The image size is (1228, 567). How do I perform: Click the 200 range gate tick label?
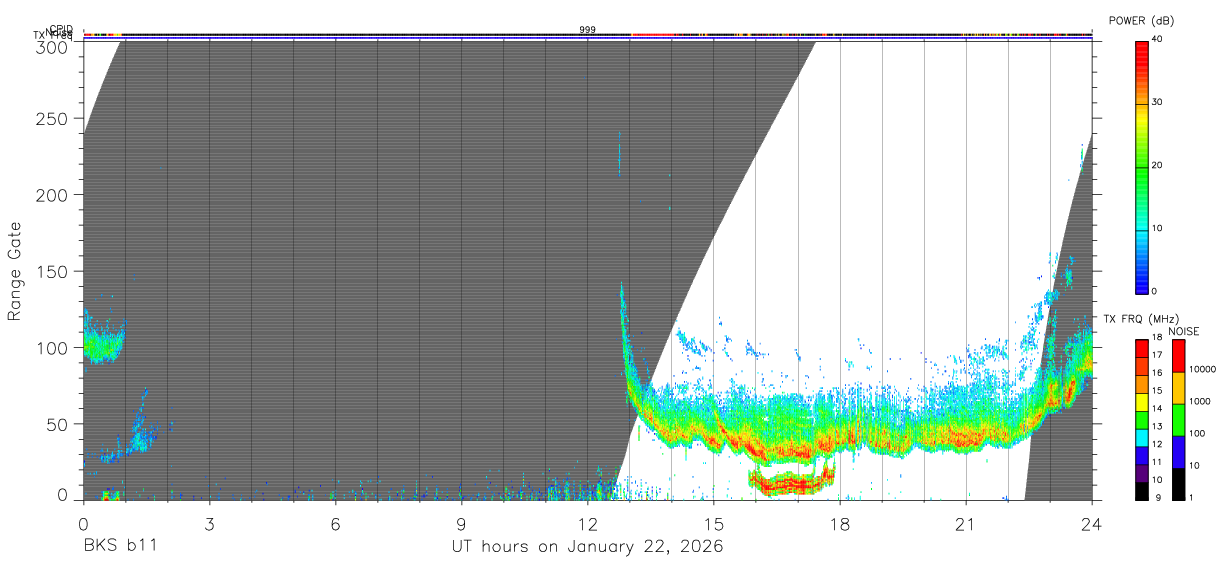point(52,194)
